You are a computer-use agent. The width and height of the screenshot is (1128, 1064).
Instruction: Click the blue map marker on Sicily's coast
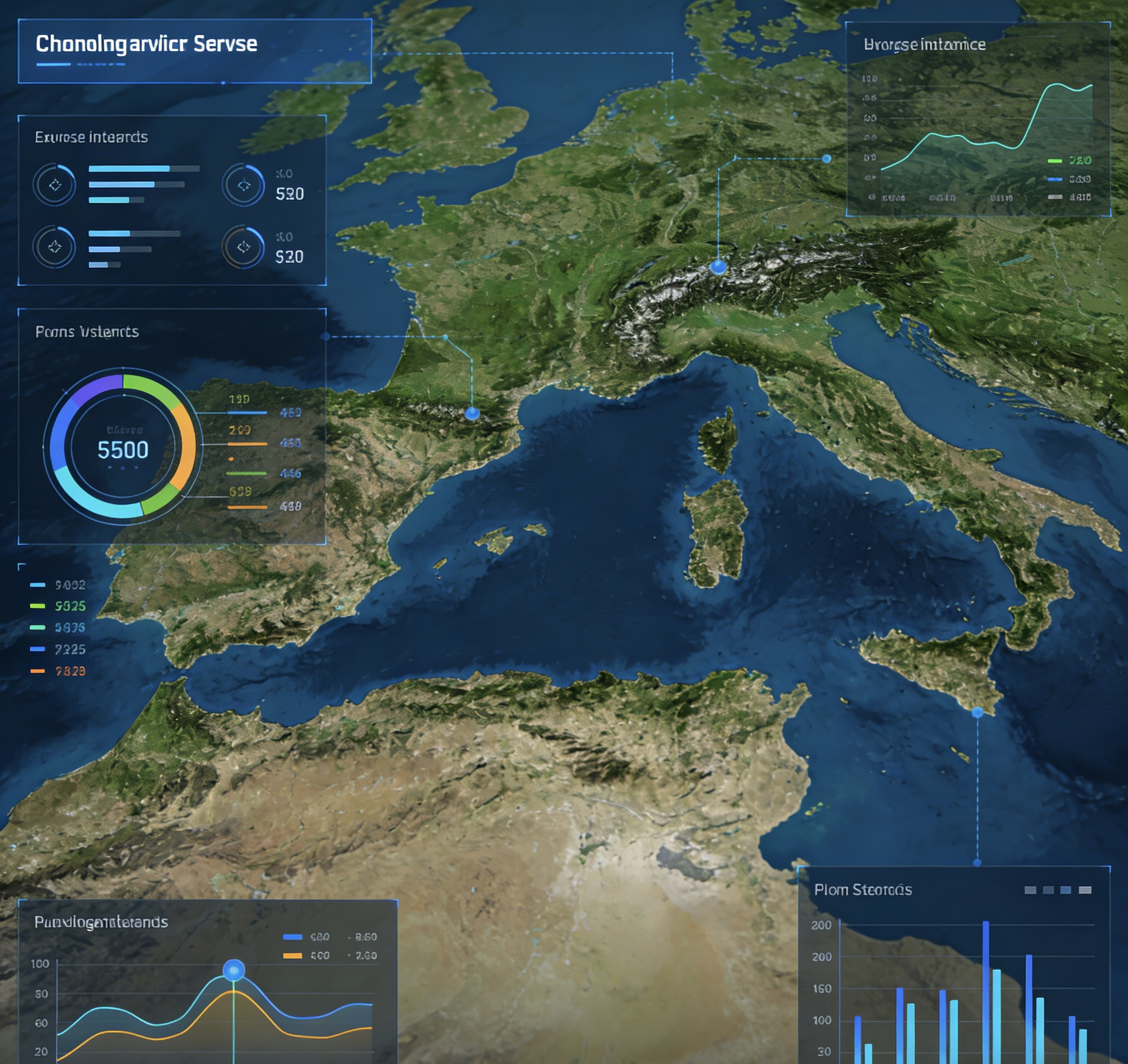pos(978,713)
